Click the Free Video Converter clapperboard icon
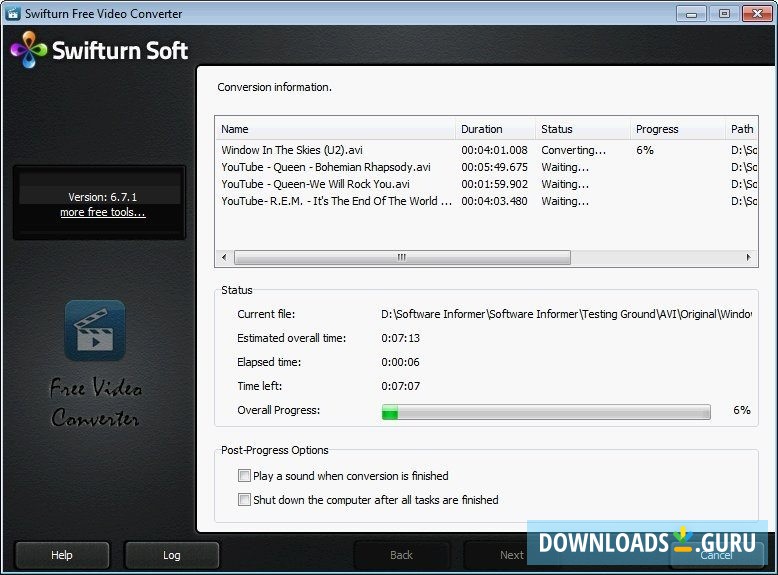The image size is (778, 575). pyautogui.click(x=95, y=330)
